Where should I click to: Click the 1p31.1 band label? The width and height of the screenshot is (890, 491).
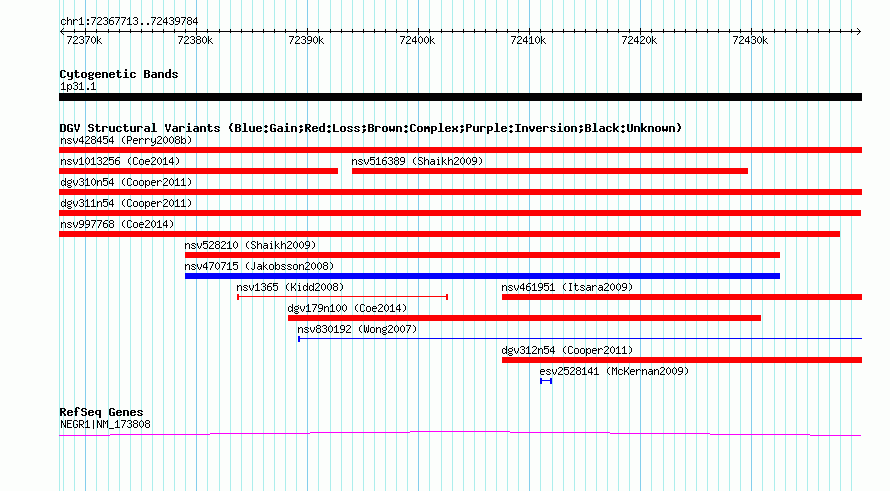point(78,86)
